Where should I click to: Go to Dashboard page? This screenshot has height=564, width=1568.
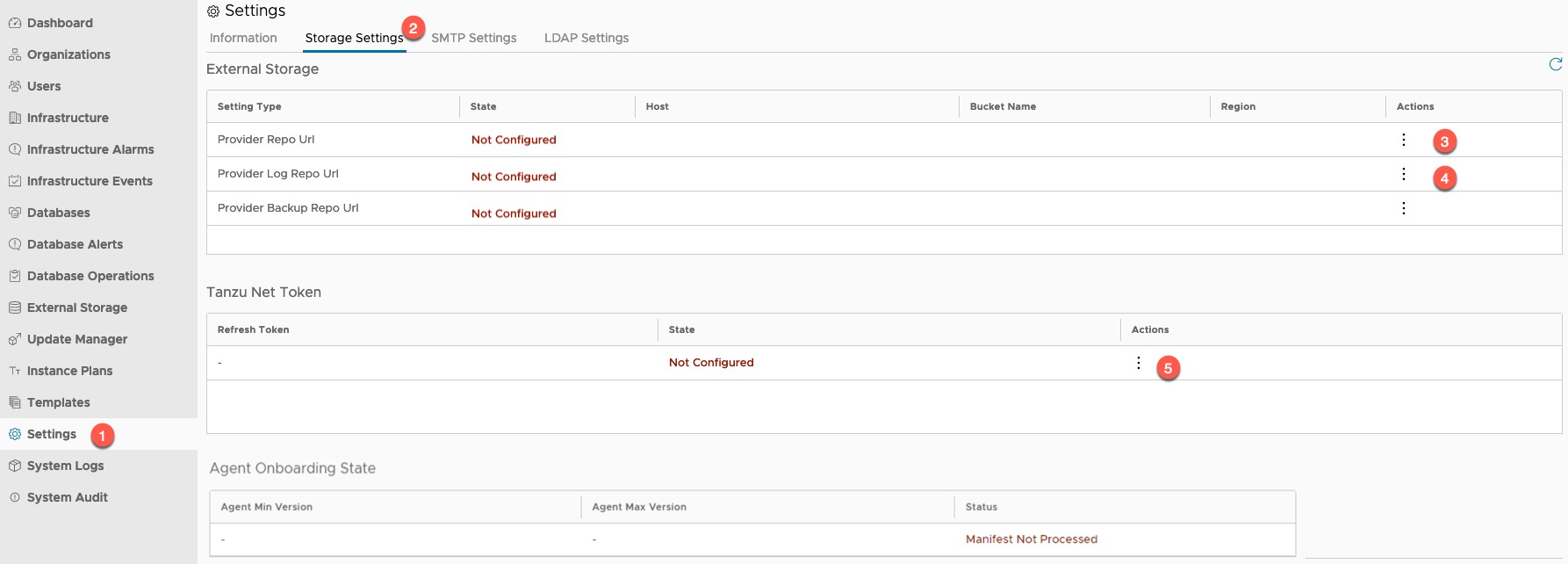[60, 23]
